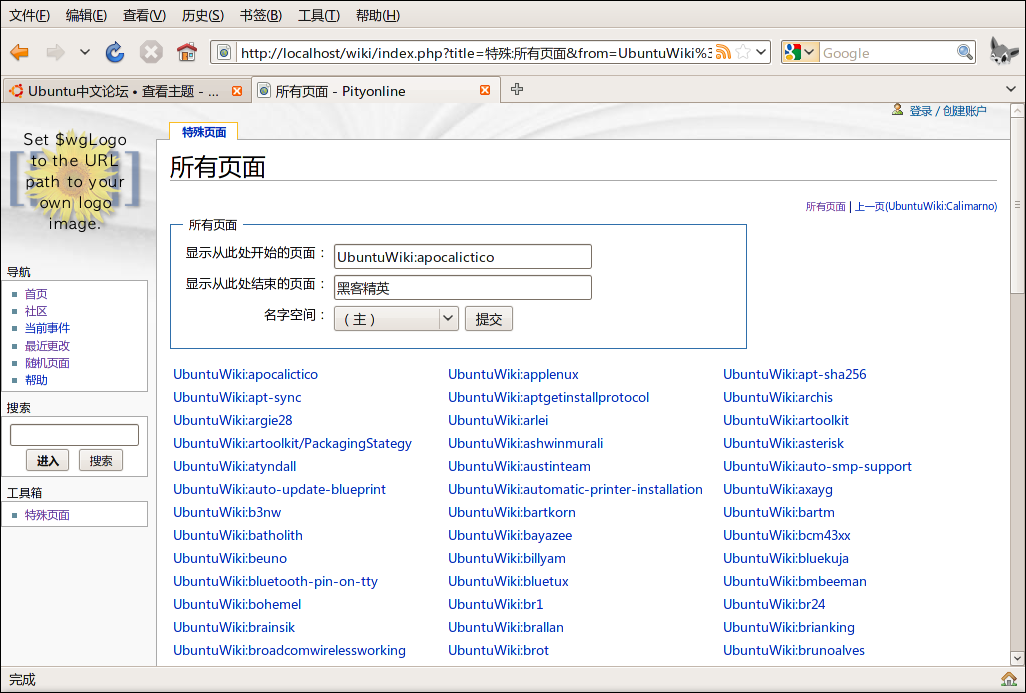1026x693 pixels.
Task: Close the Ubuntu中文论坛 tab
Action: 237,91
